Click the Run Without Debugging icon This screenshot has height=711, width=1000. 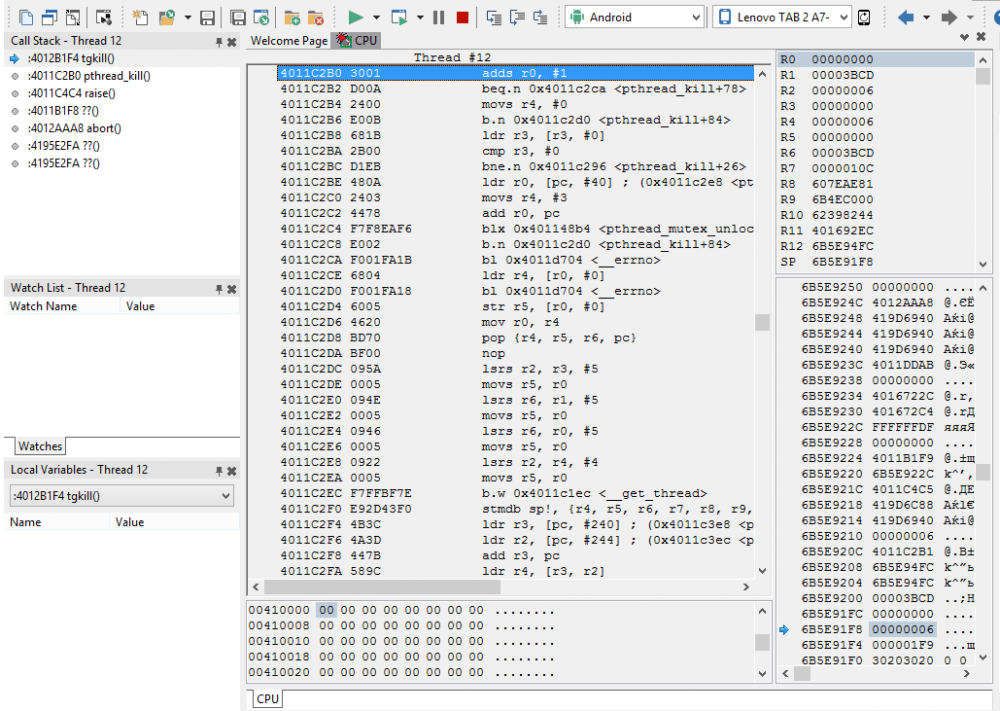coord(399,17)
